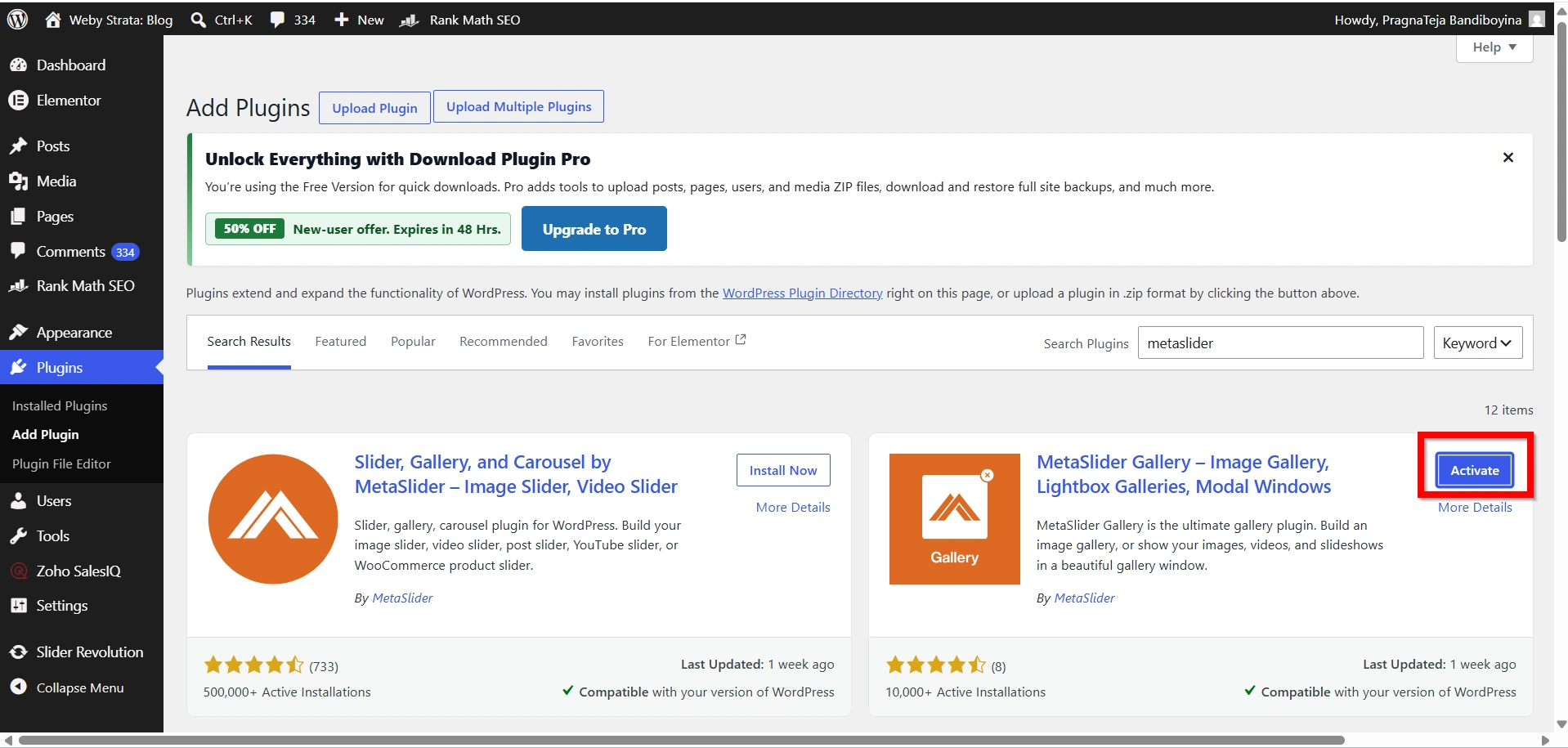The width and height of the screenshot is (1568, 748).
Task: Click the plus New item in admin bar
Action: coord(359,20)
